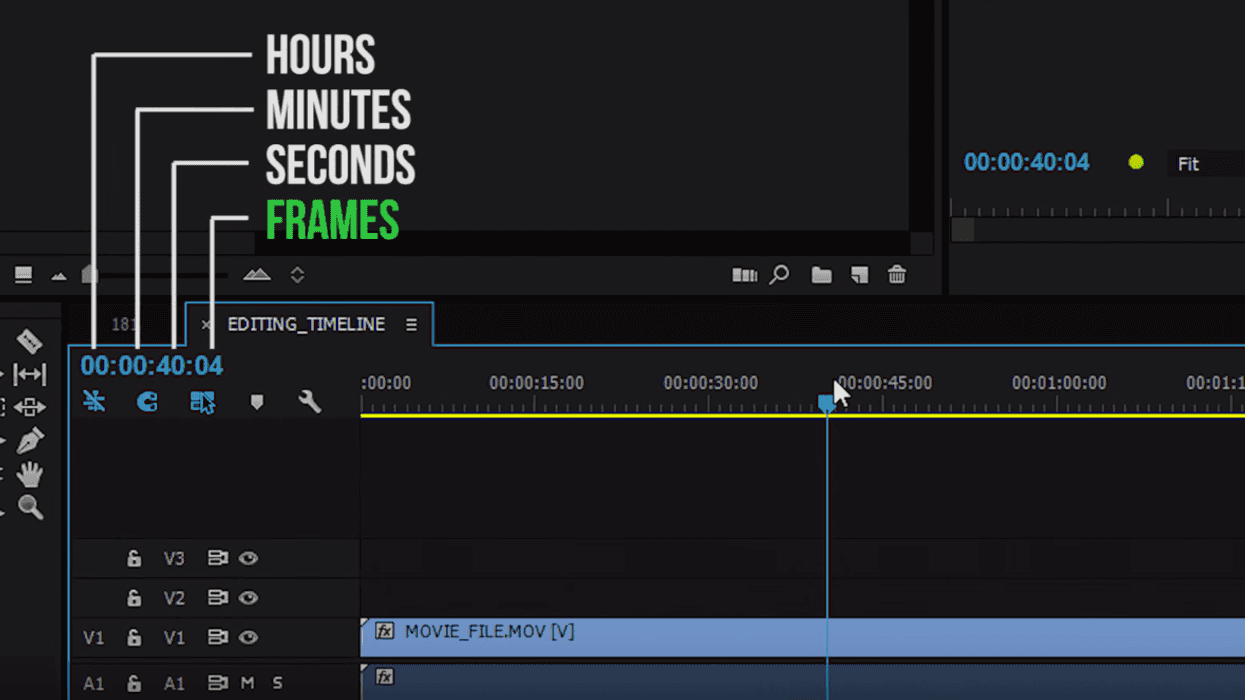The height and width of the screenshot is (700, 1245).
Task: Click timeline timecode 00:00:40:04 field
Action: point(152,366)
